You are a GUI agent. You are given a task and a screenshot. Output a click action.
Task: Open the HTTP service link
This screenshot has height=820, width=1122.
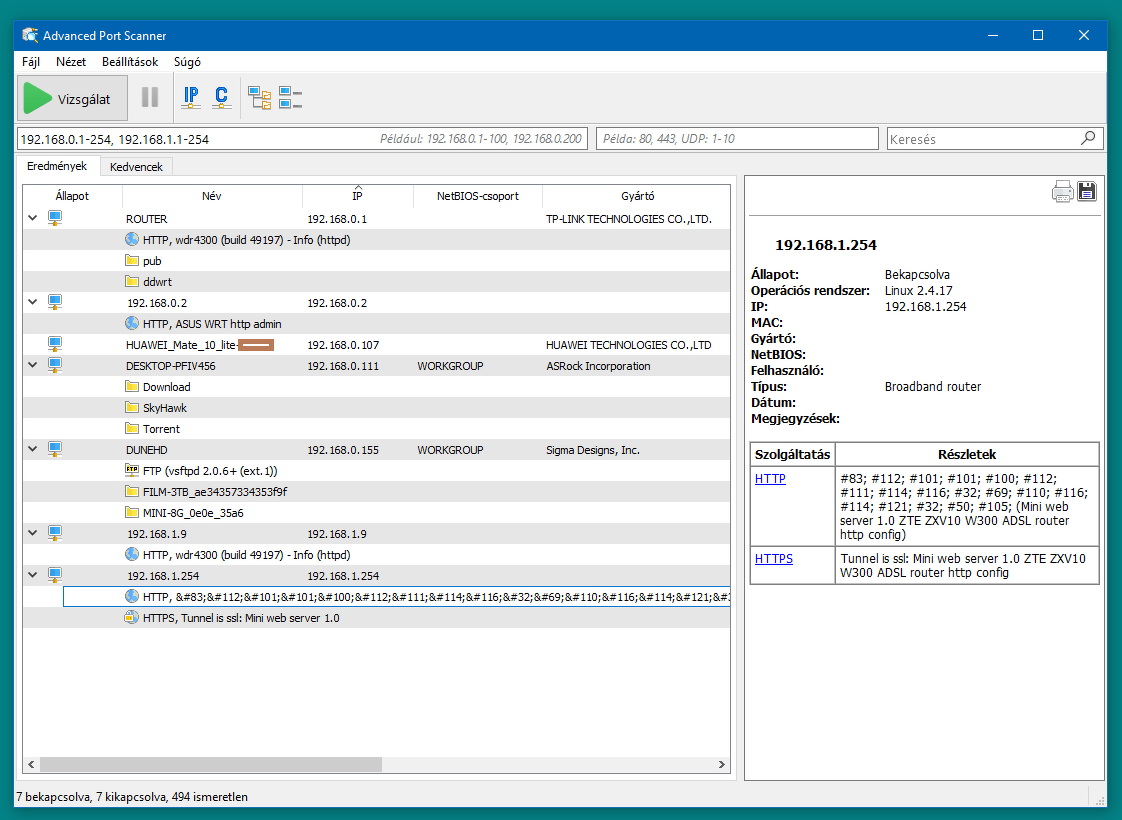tap(770, 479)
